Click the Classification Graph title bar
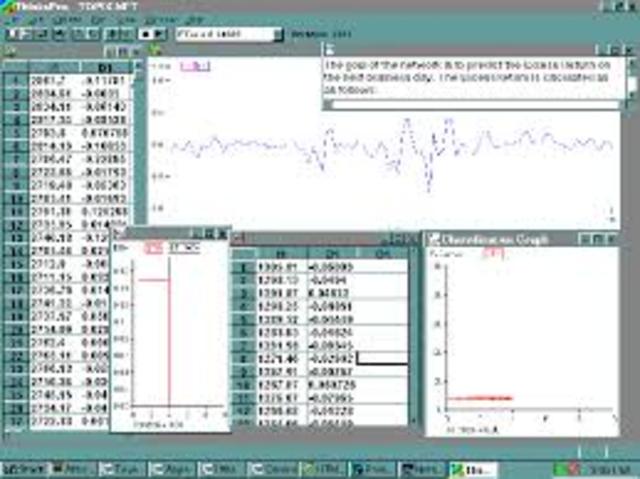This screenshot has width=640, height=479. click(x=522, y=239)
